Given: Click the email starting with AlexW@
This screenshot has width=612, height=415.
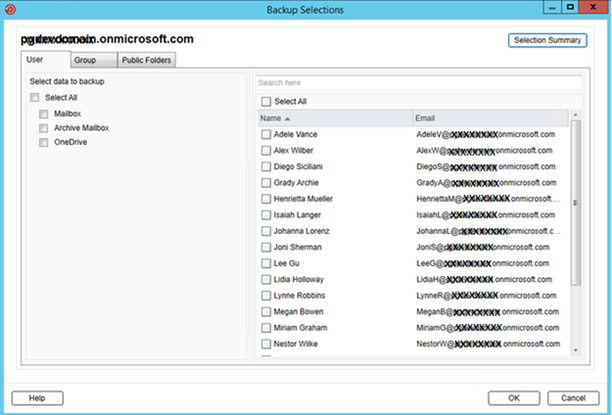Looking at the screenshot, I should 484,151.
